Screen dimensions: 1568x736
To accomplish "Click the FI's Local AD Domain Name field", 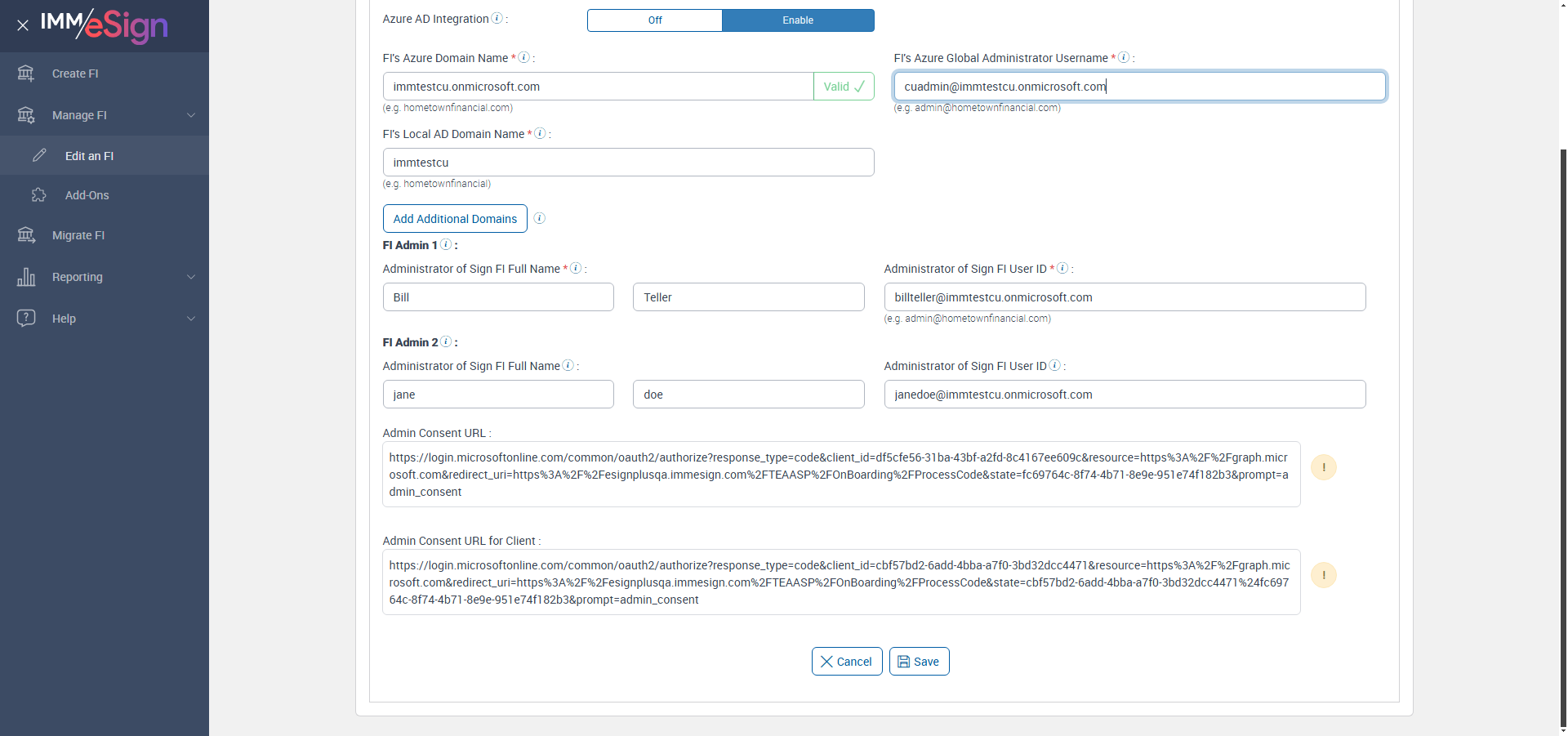I will pyautogui.click(x=628, y=163).
